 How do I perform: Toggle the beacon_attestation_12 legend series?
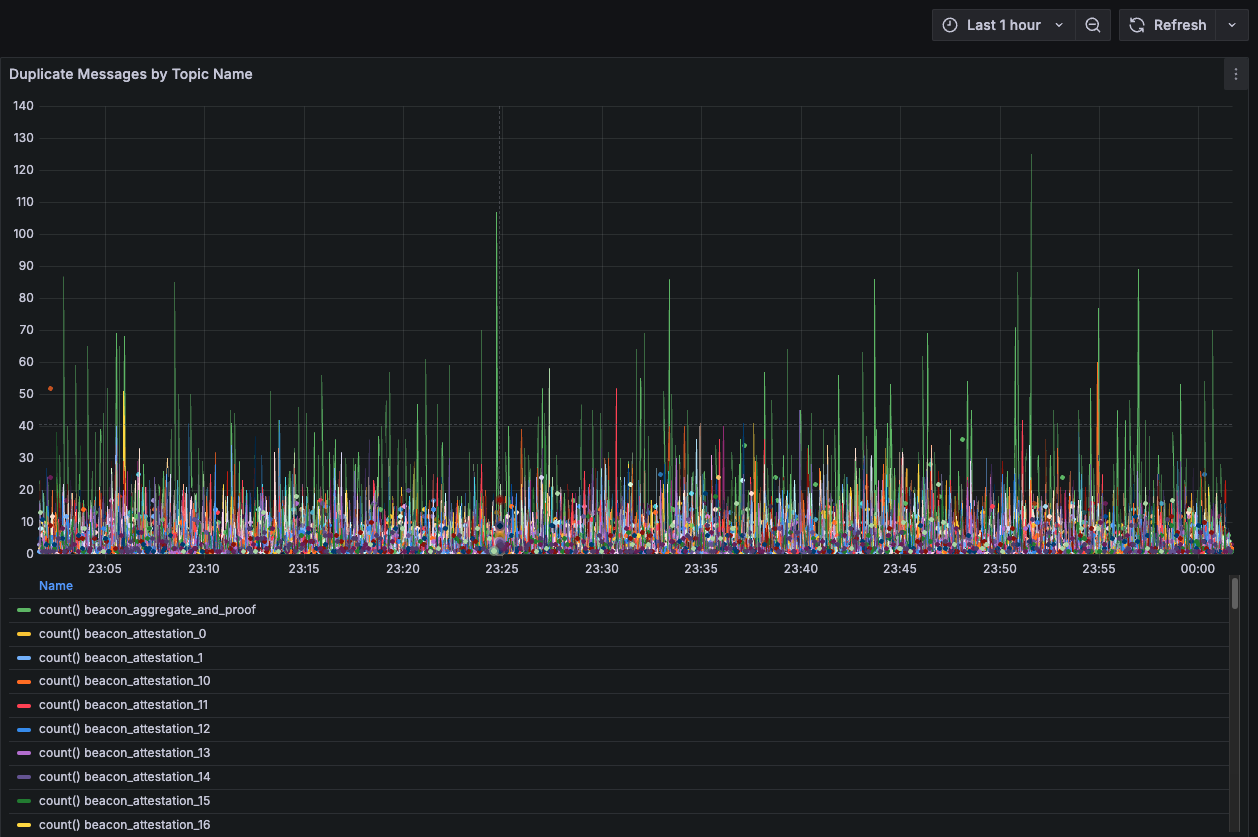125,729
